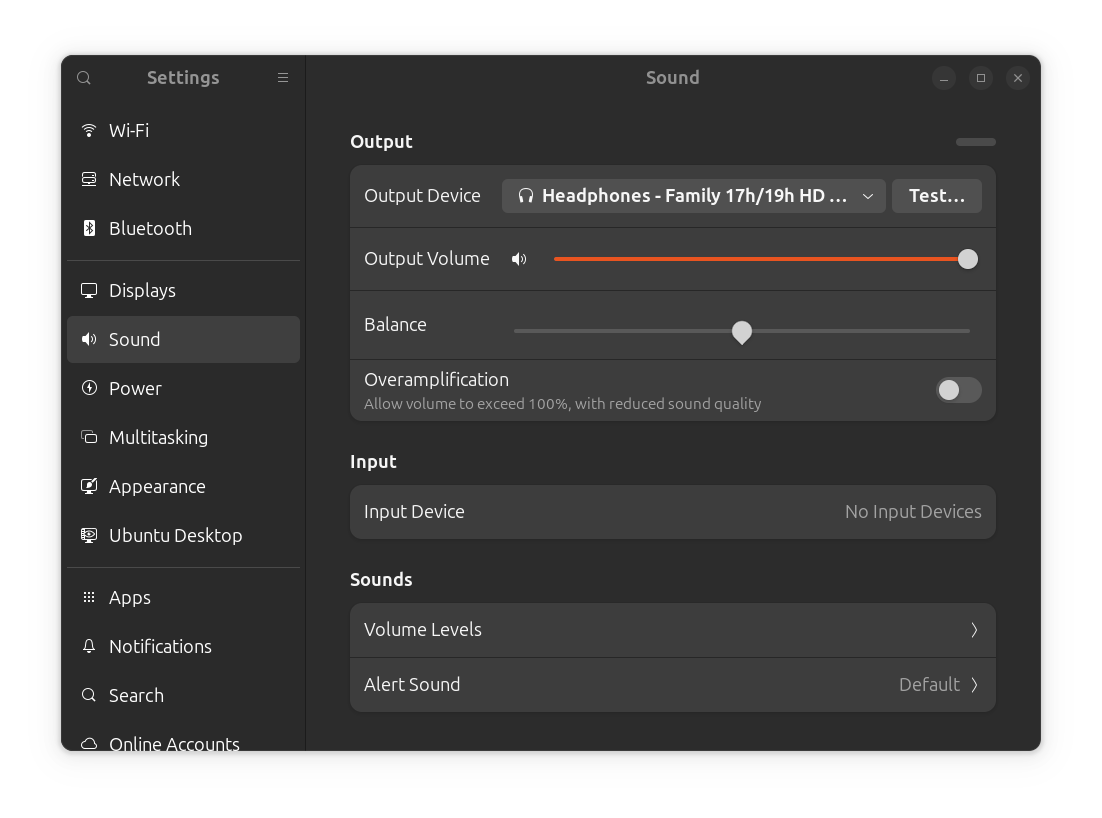
Task: Open the Appearance settings panel
Action: point(157,486)
